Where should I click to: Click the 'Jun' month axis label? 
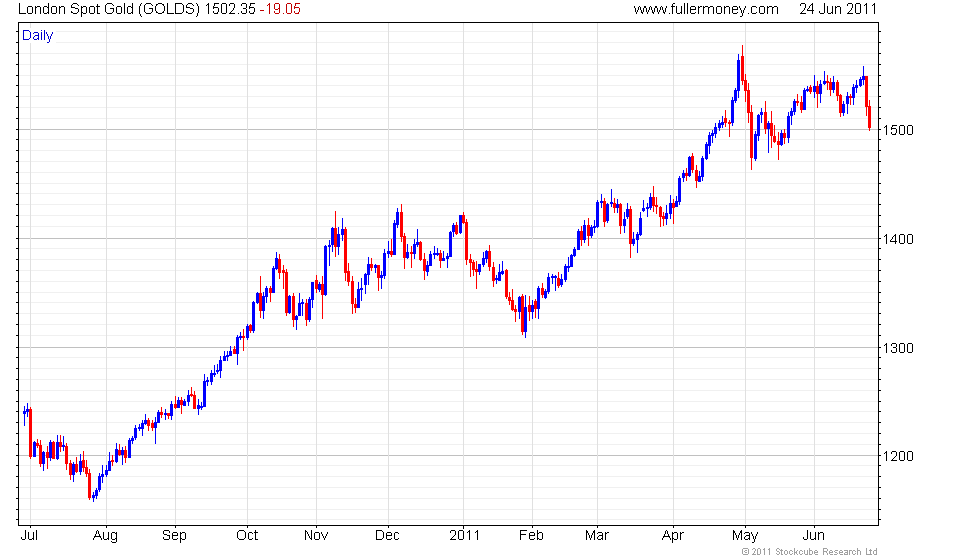813,536
